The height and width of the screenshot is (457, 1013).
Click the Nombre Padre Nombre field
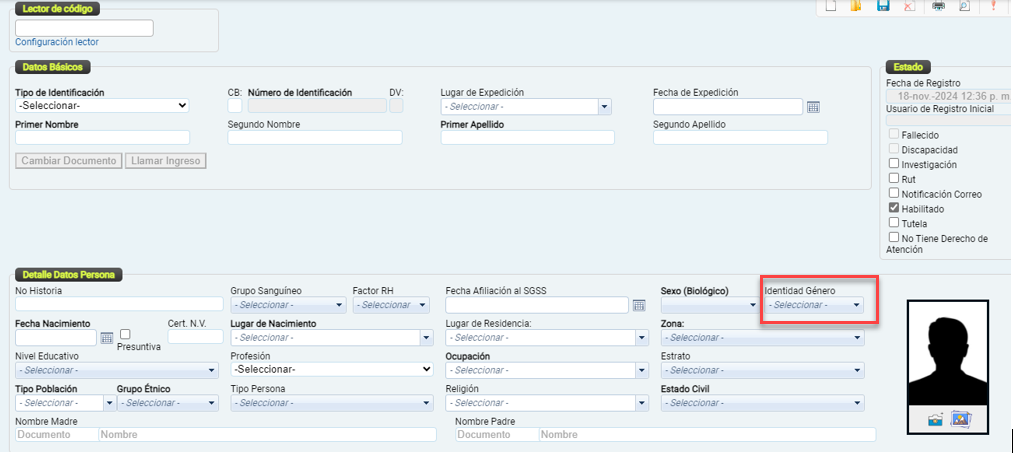[x=707, y=434]
